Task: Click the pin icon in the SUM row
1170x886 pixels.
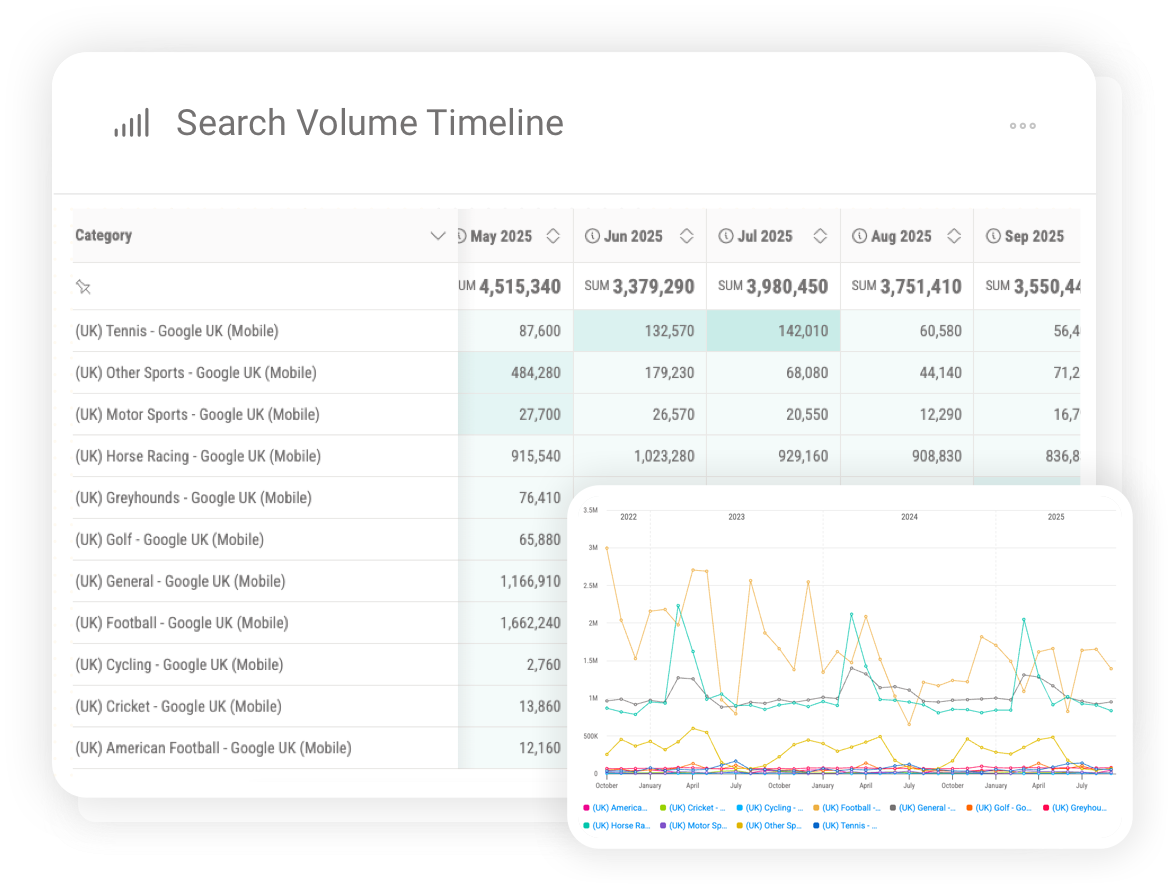Action: [x=84, y=286]
